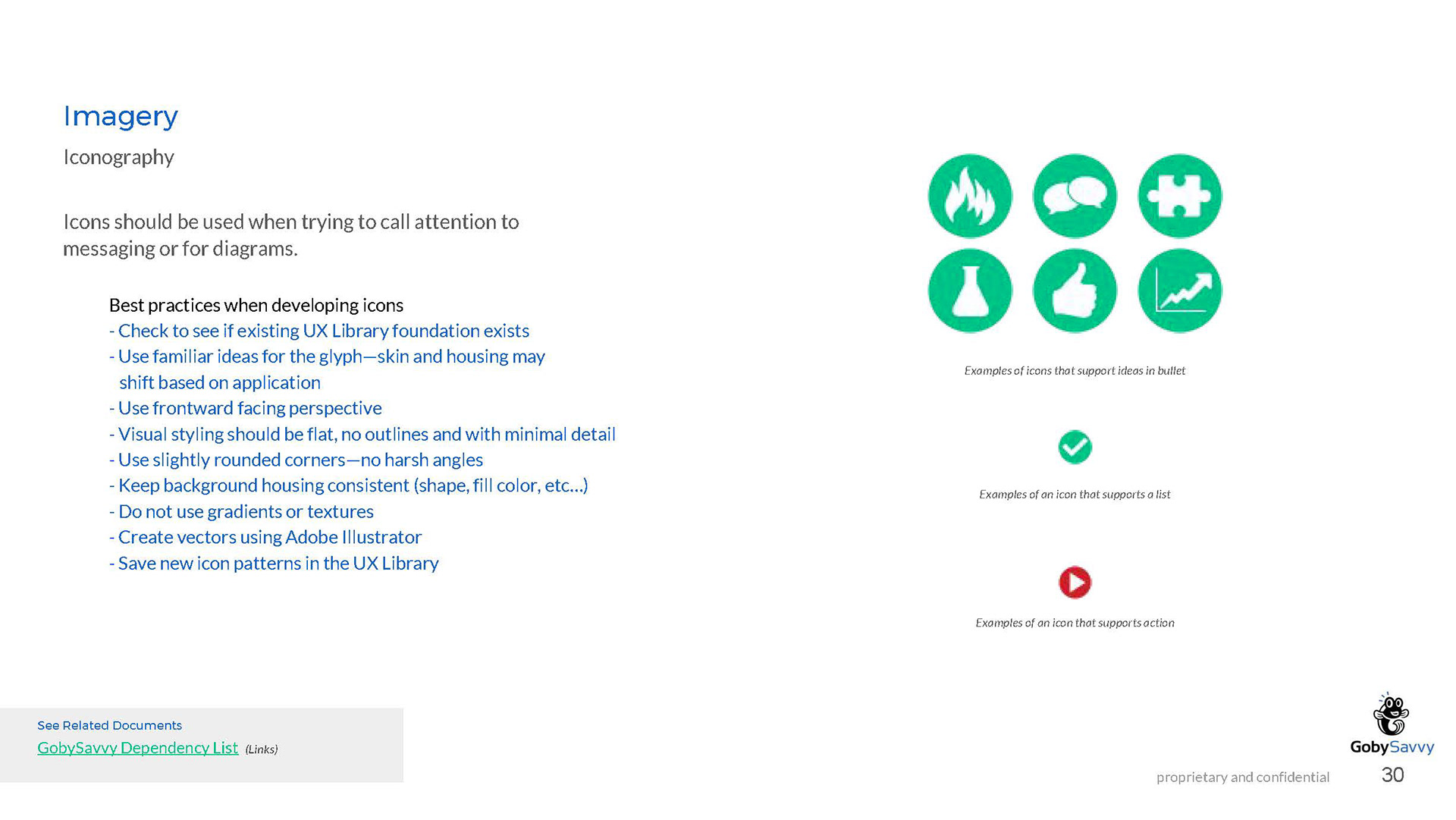This screenshot has width=1456, height=820.
Task: Click the 'Create vectors using Adobe Illustrator' line
Action: 265,537
